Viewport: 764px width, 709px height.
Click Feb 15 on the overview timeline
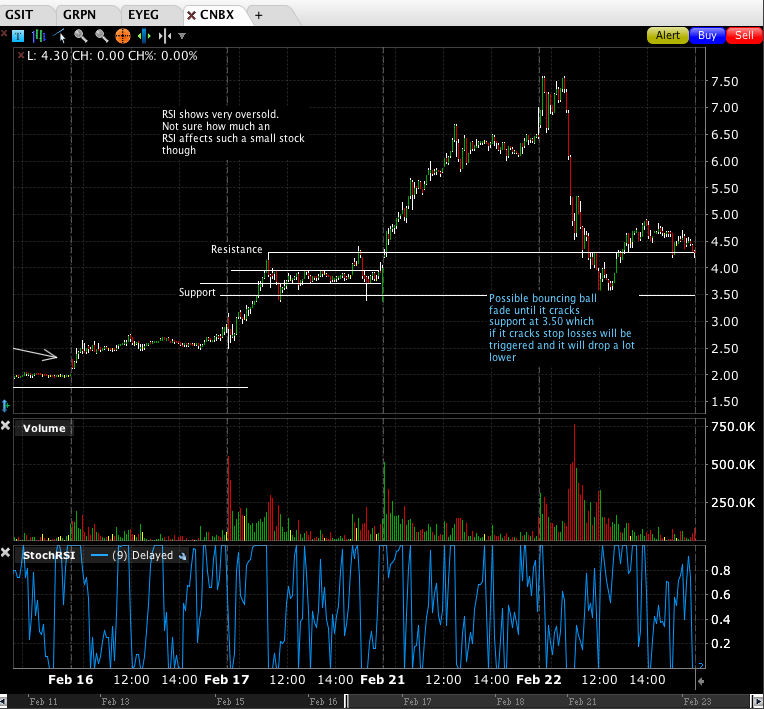(230, 702)
